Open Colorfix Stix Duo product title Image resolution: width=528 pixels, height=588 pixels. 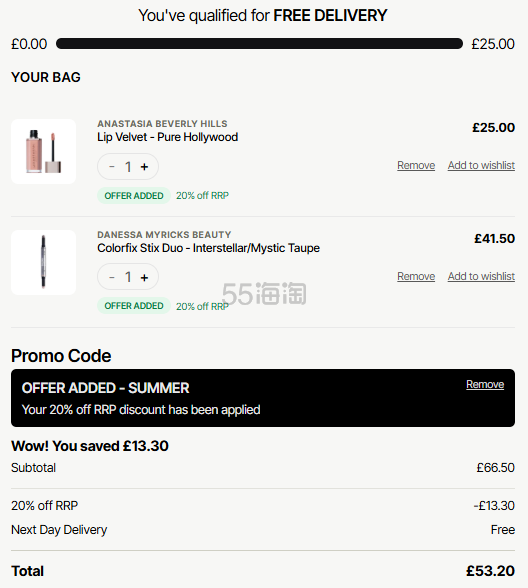tap(208, 248)
